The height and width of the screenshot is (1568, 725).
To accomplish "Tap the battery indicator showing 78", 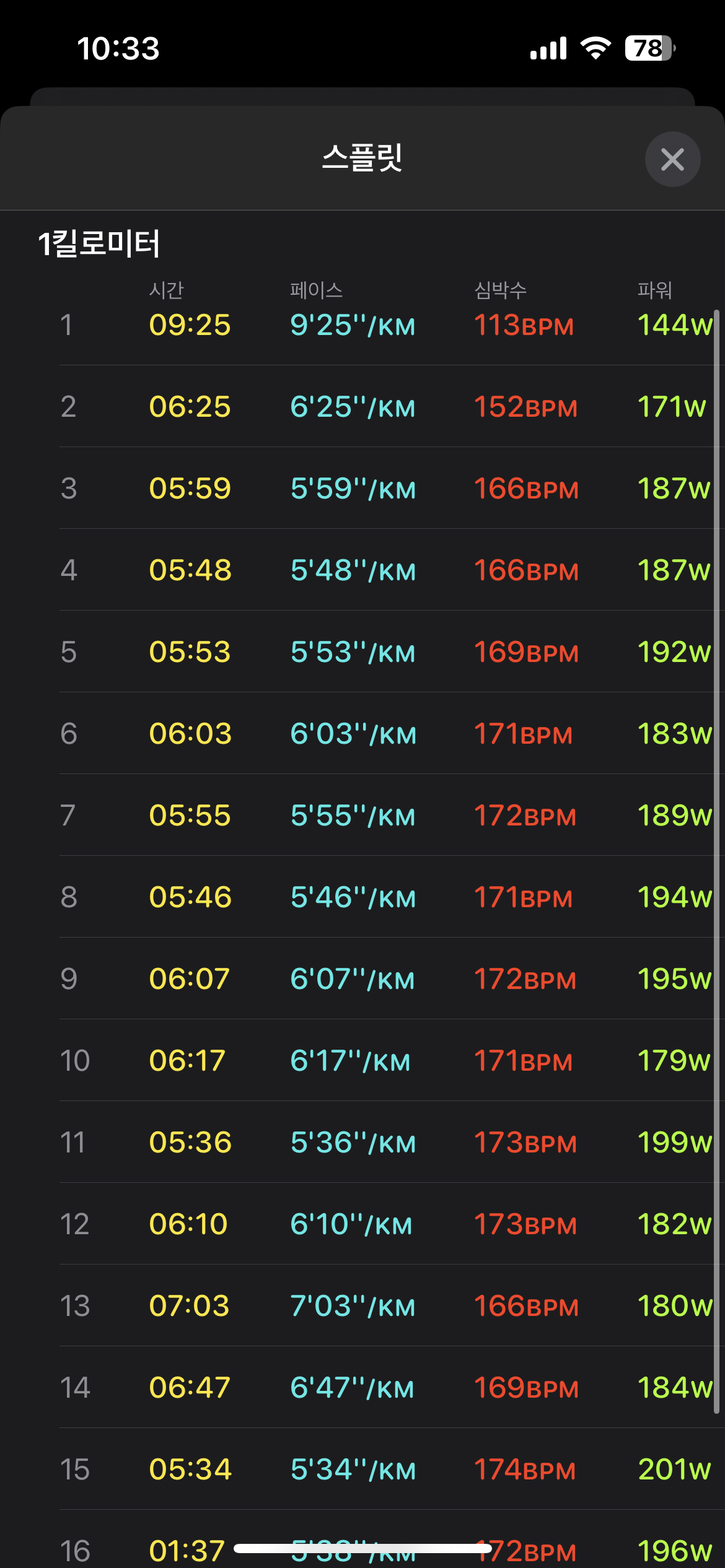I will coord(649,48).
